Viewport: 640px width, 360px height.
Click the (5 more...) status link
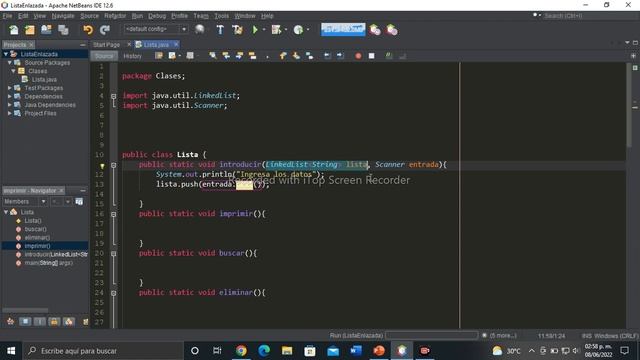click(x=503, y=336)
